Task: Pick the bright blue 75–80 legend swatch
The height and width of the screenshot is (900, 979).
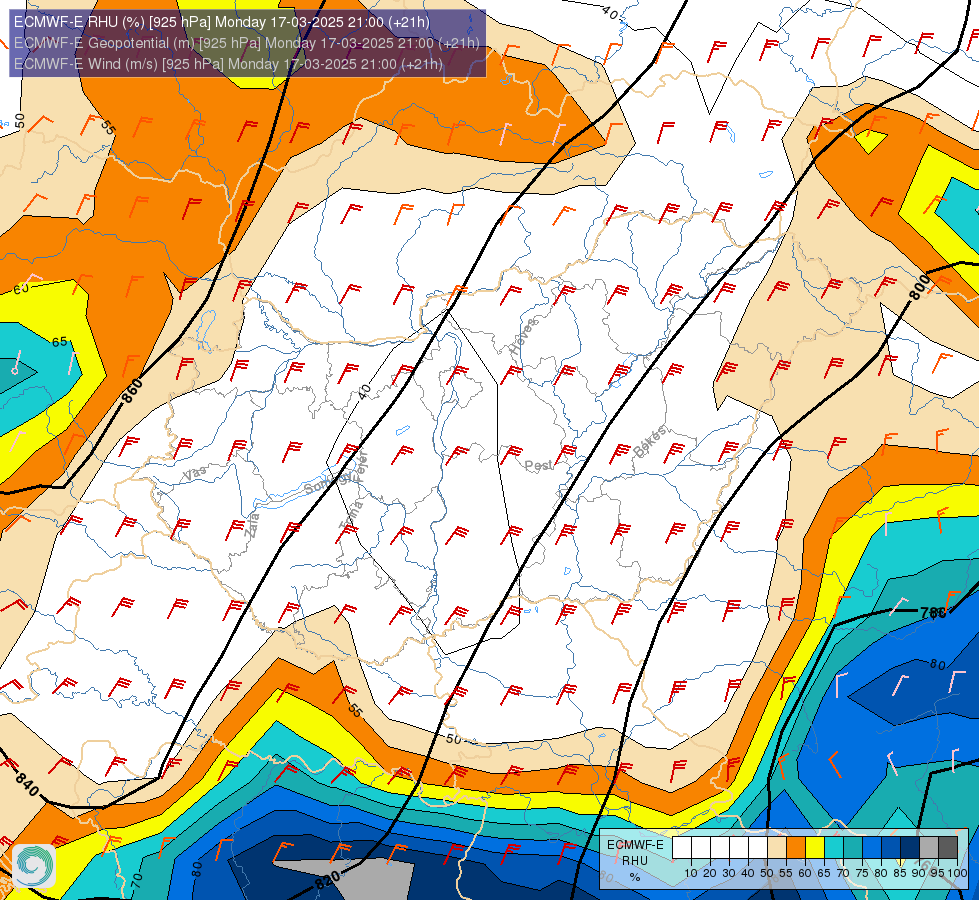Action: point(872,848)
